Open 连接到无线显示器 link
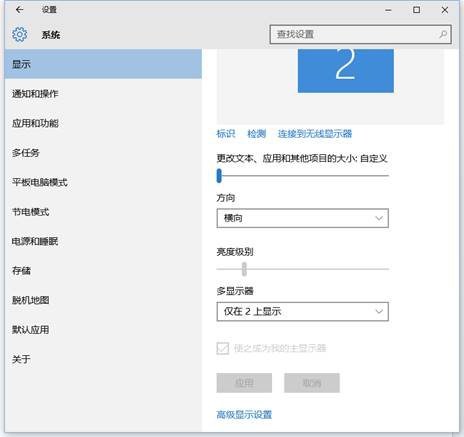 click(315, 134)
